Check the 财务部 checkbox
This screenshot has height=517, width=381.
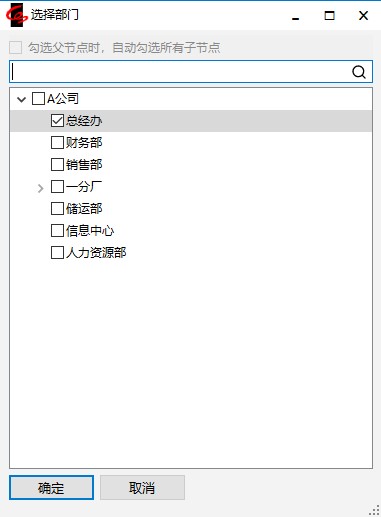(57, 143)
